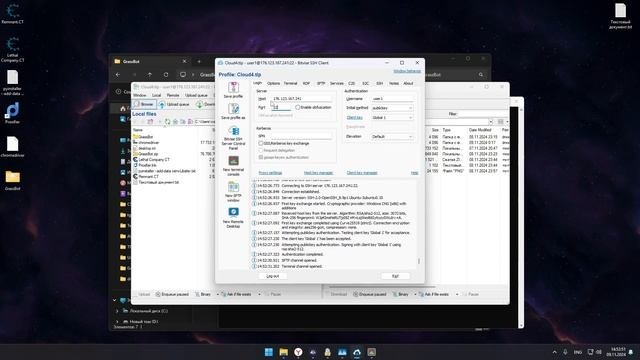Open Lethal Company CT desktop icon
Viewport: 640px width, 360px height.
point(13,50)
